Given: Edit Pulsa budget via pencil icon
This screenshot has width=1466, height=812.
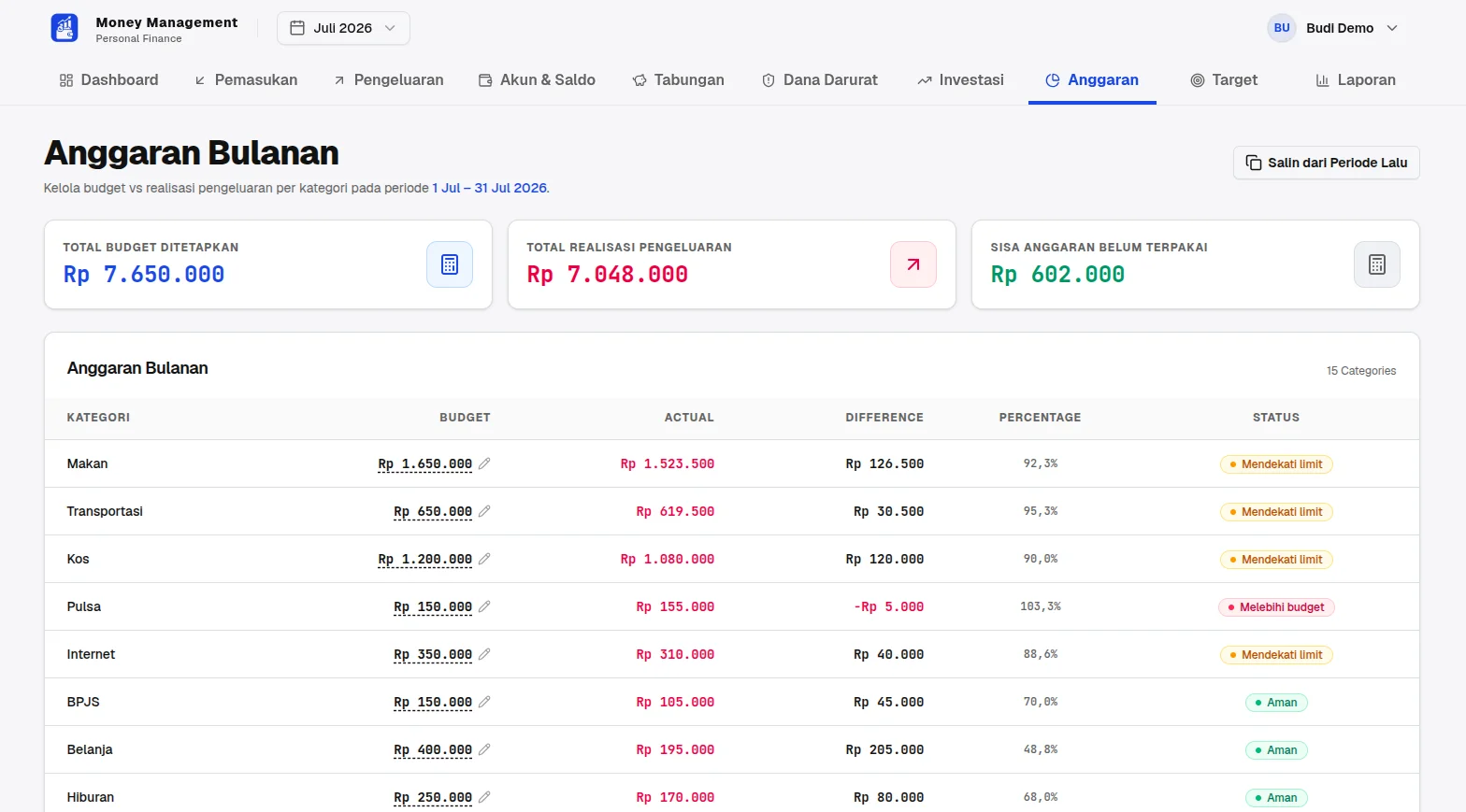Looking at the screenshot, I should (484, 606).
